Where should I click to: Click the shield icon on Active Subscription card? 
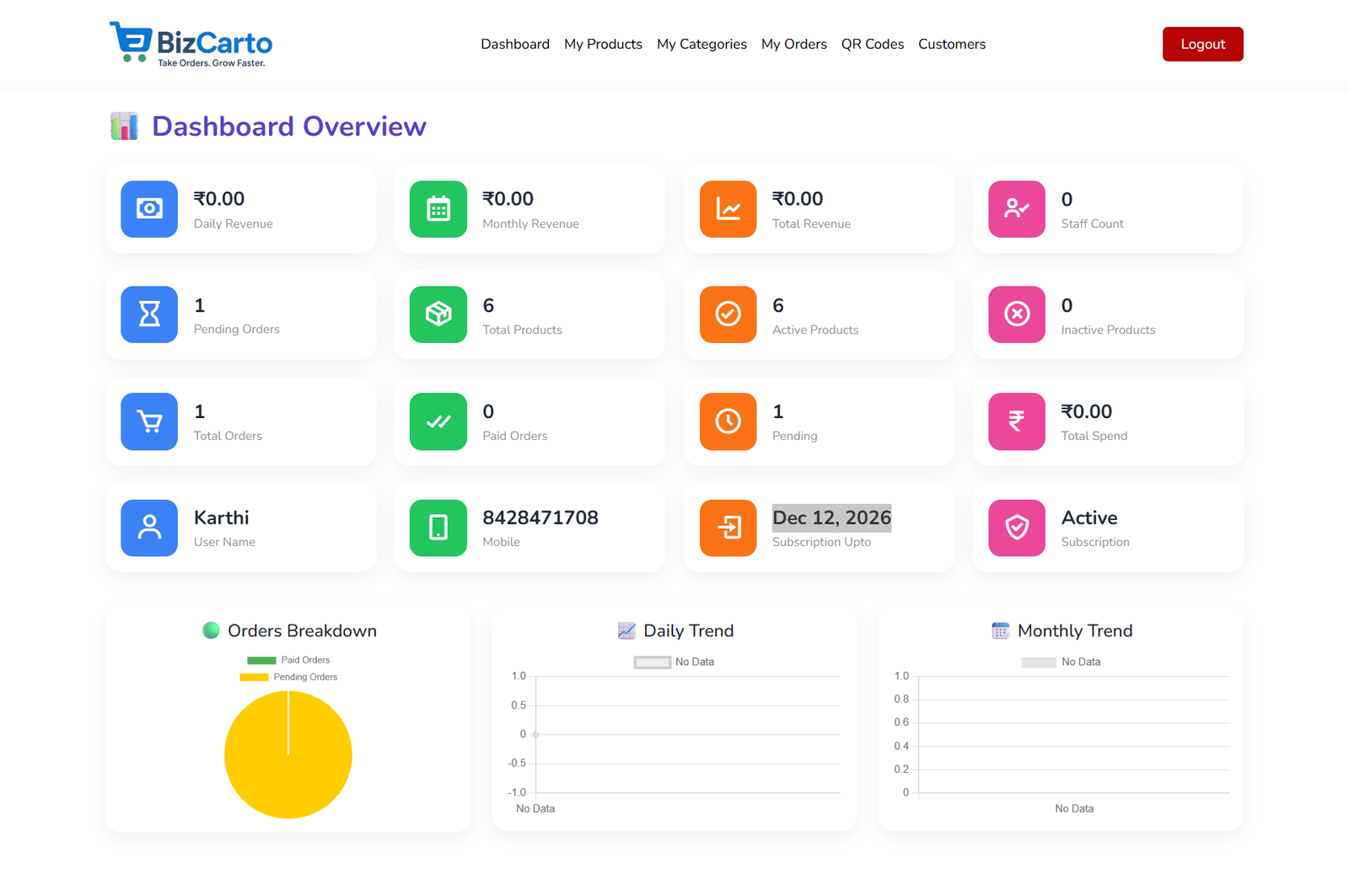pyautogui.click(x=1016, y=528)
